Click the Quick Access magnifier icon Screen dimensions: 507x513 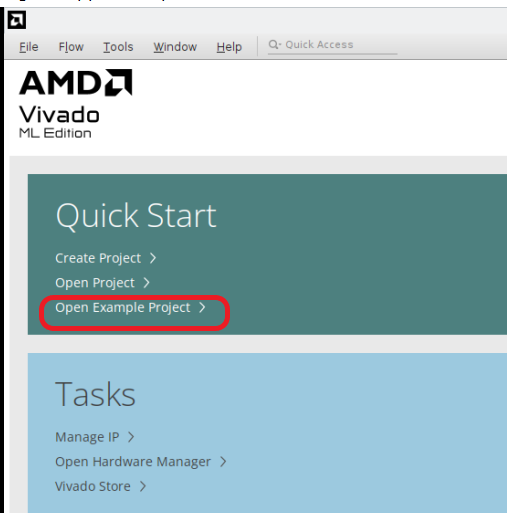[275, 44]
